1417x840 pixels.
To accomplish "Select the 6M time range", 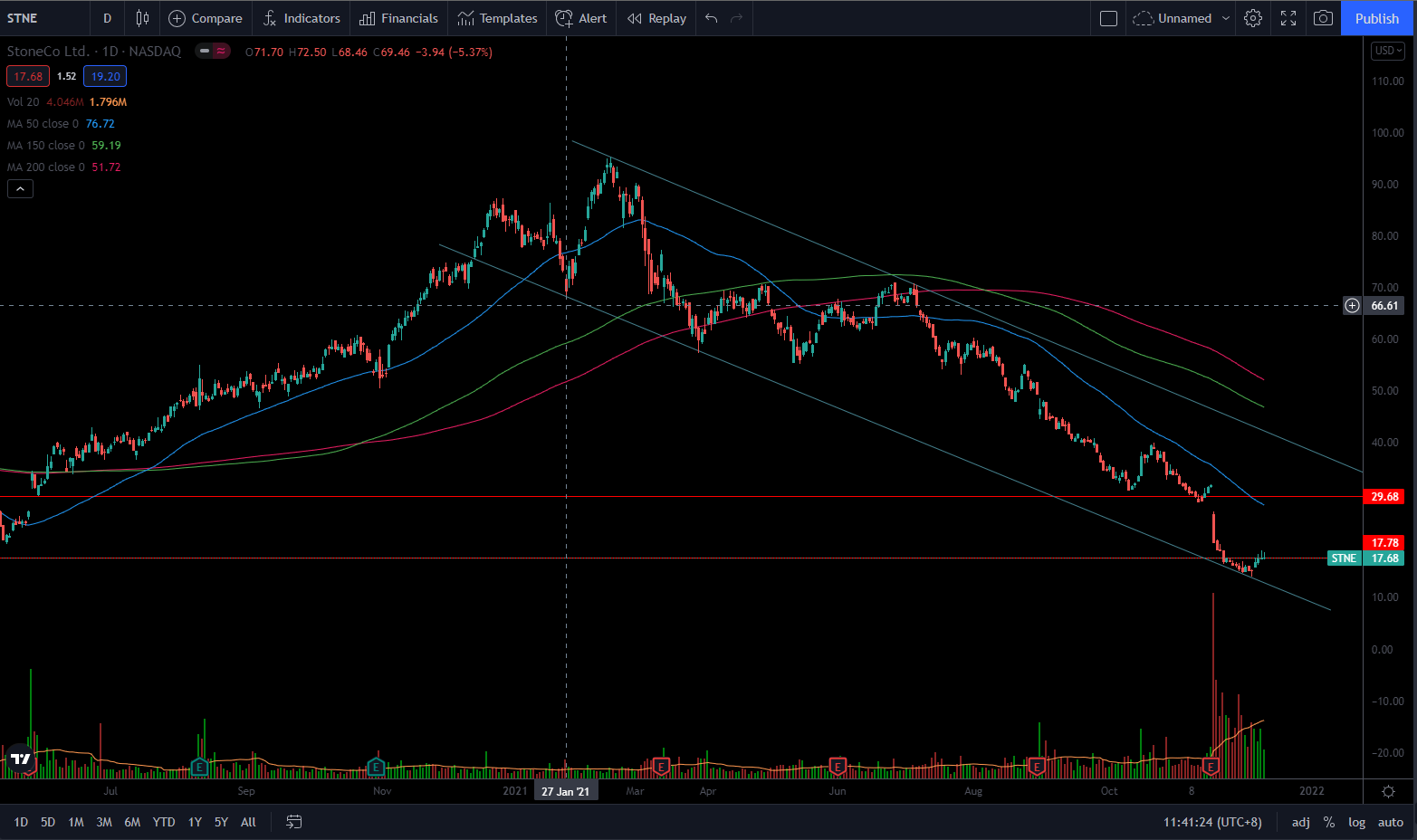I will pyautogui.click(x=132, y=822).
